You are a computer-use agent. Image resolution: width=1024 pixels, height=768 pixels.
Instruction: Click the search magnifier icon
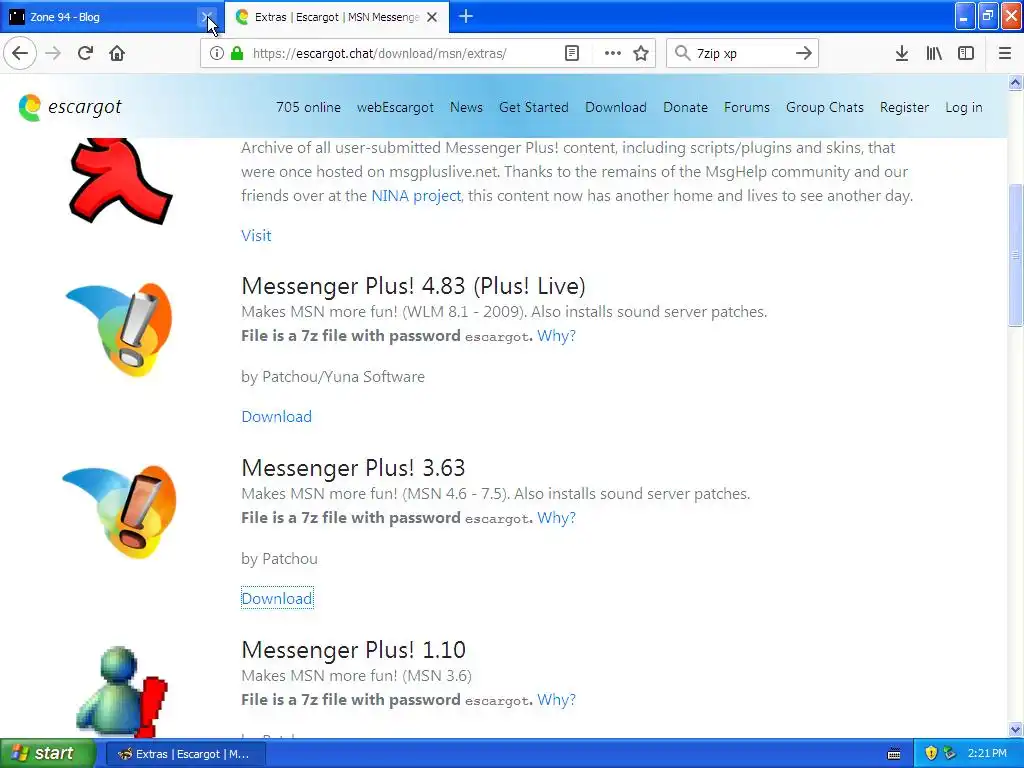coord(682,53)
